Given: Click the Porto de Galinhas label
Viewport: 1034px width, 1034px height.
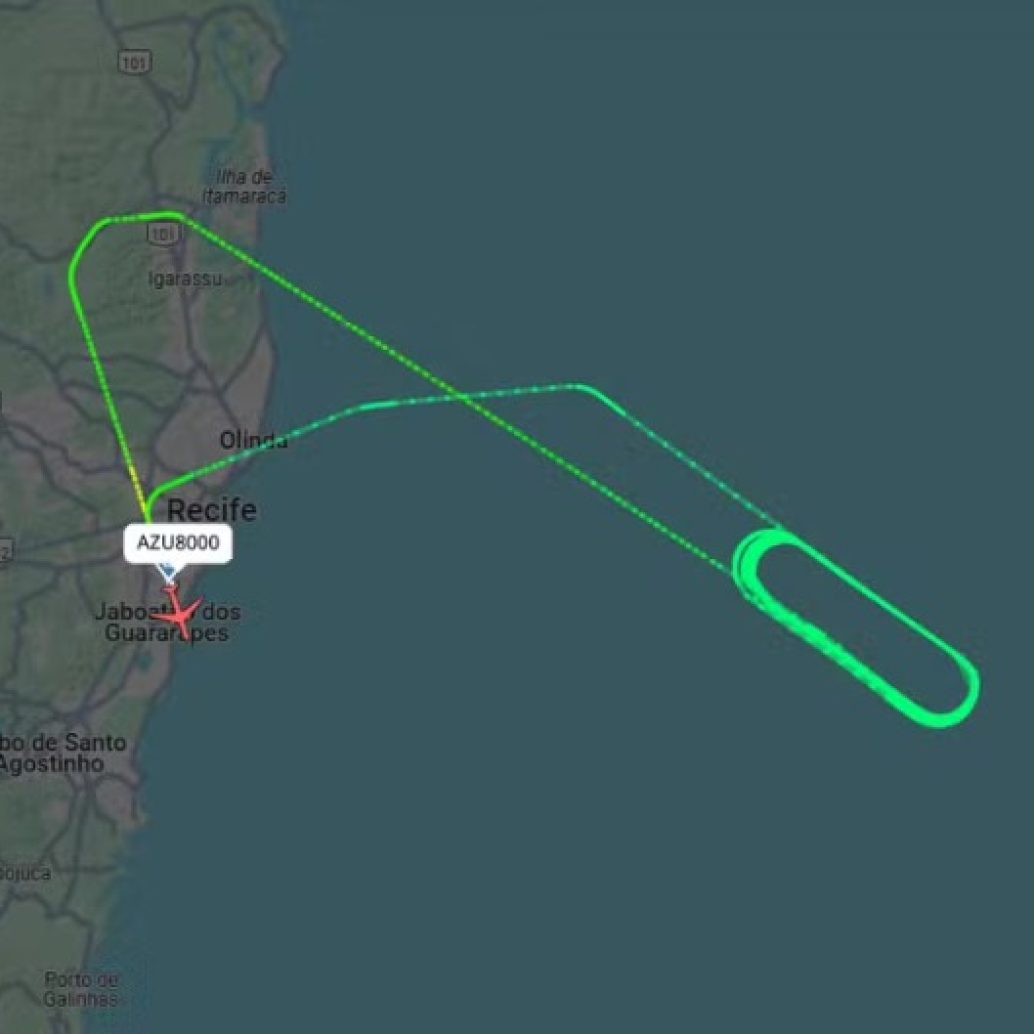Looking at the screenshot, I should [x=81, y=989].
